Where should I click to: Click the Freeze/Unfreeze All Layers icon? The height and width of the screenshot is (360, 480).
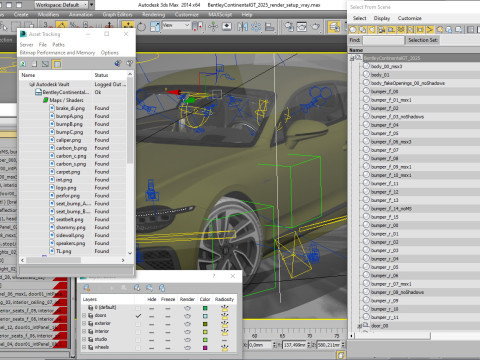(162, 287)
